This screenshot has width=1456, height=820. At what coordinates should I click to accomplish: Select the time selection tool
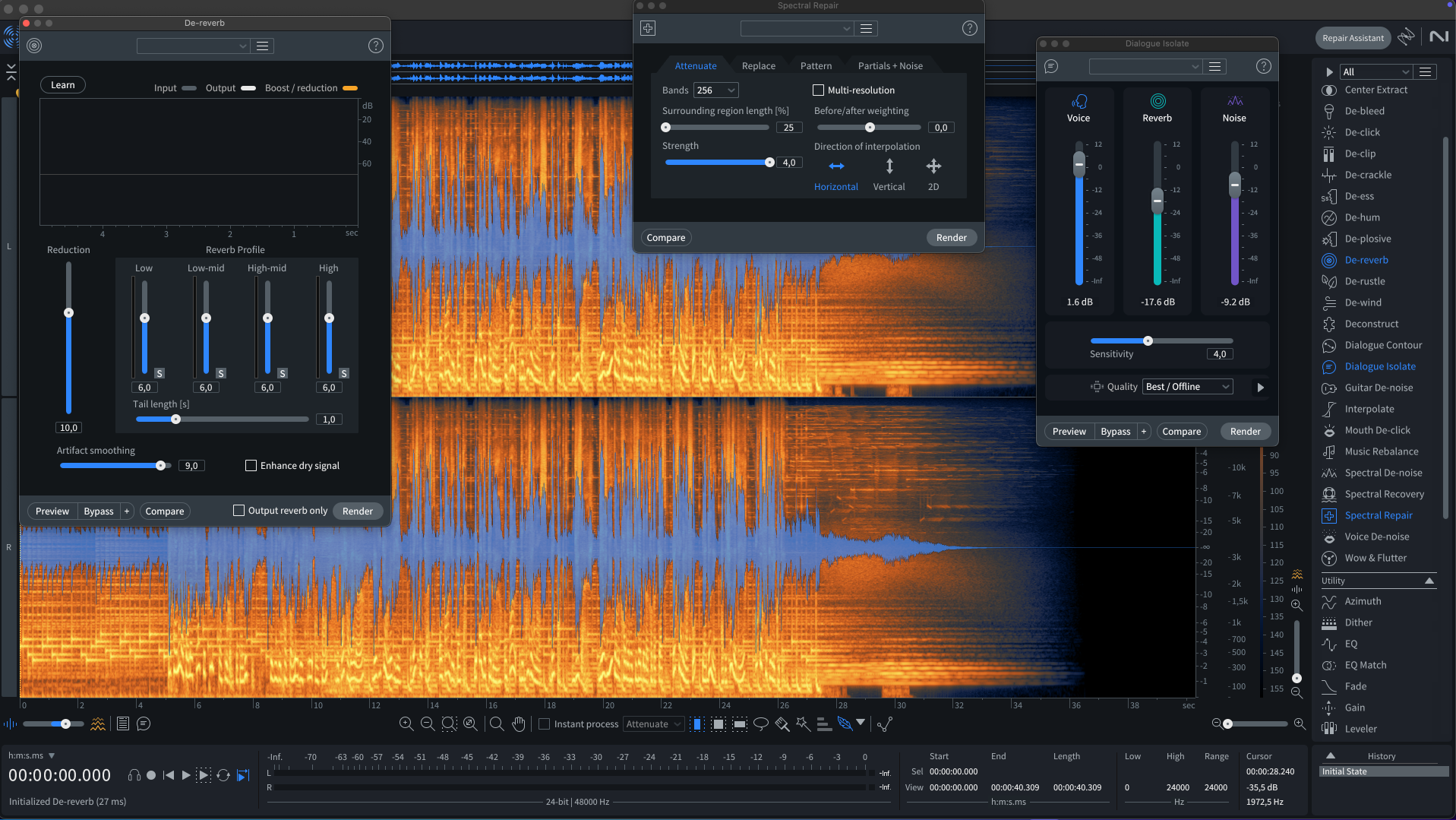click(x=697, y=724)
